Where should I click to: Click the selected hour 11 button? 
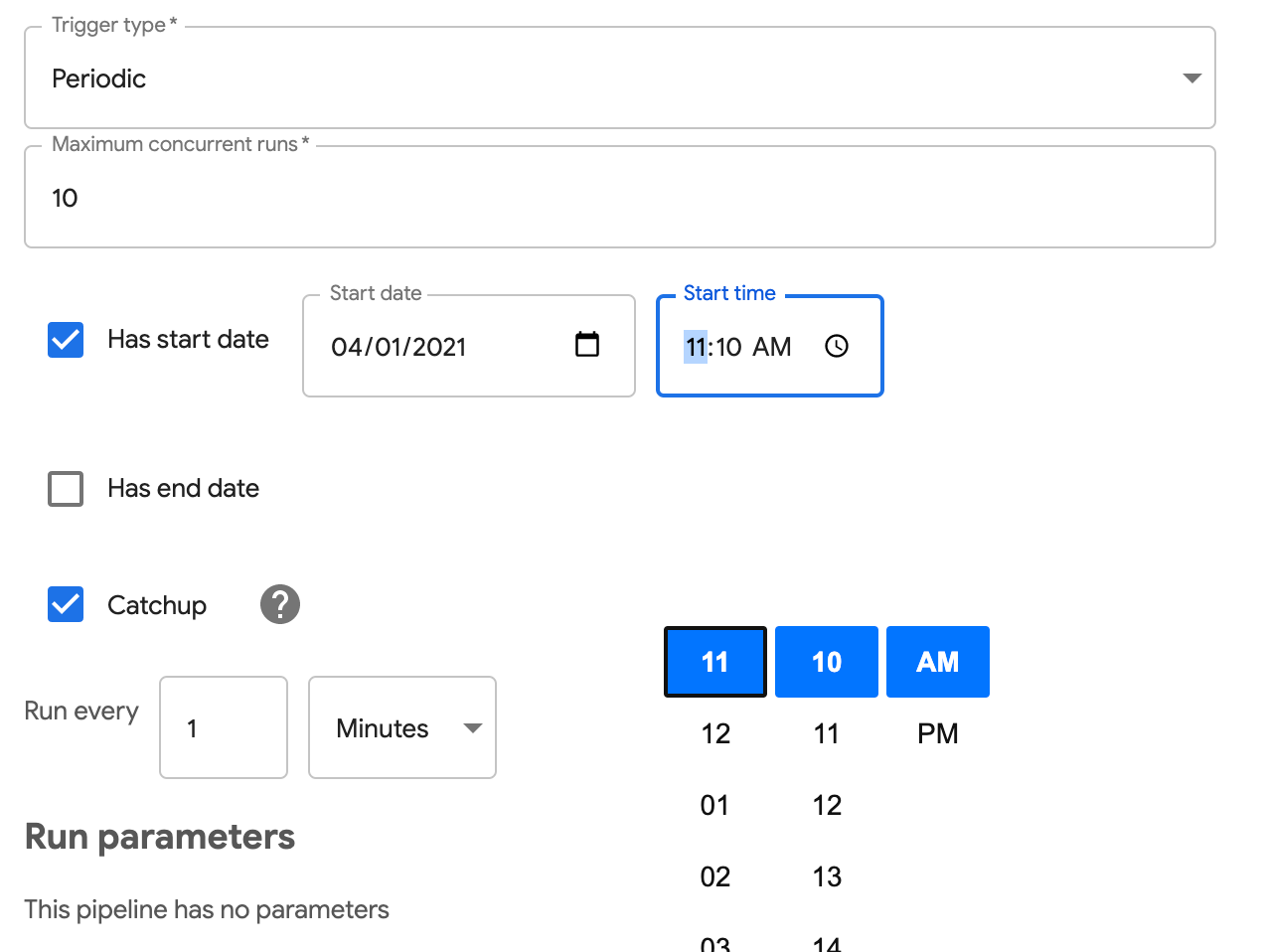(x=715, y=662)
